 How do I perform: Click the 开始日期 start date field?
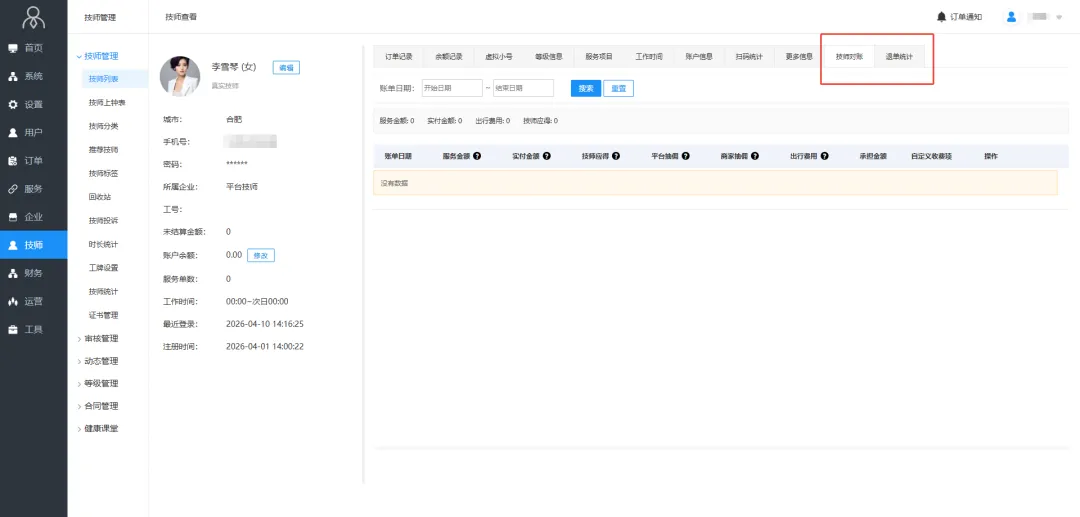click(x=451, y=88)
